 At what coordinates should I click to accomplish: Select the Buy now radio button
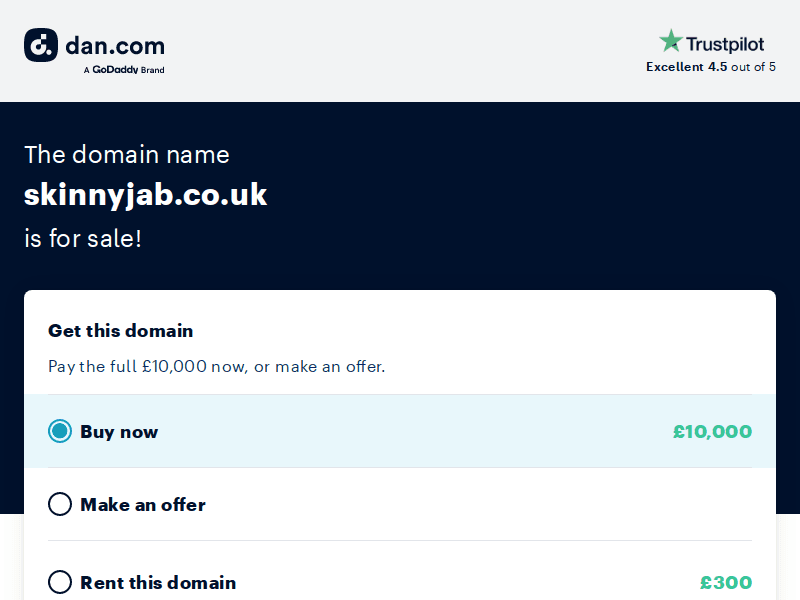pos(60,431)
